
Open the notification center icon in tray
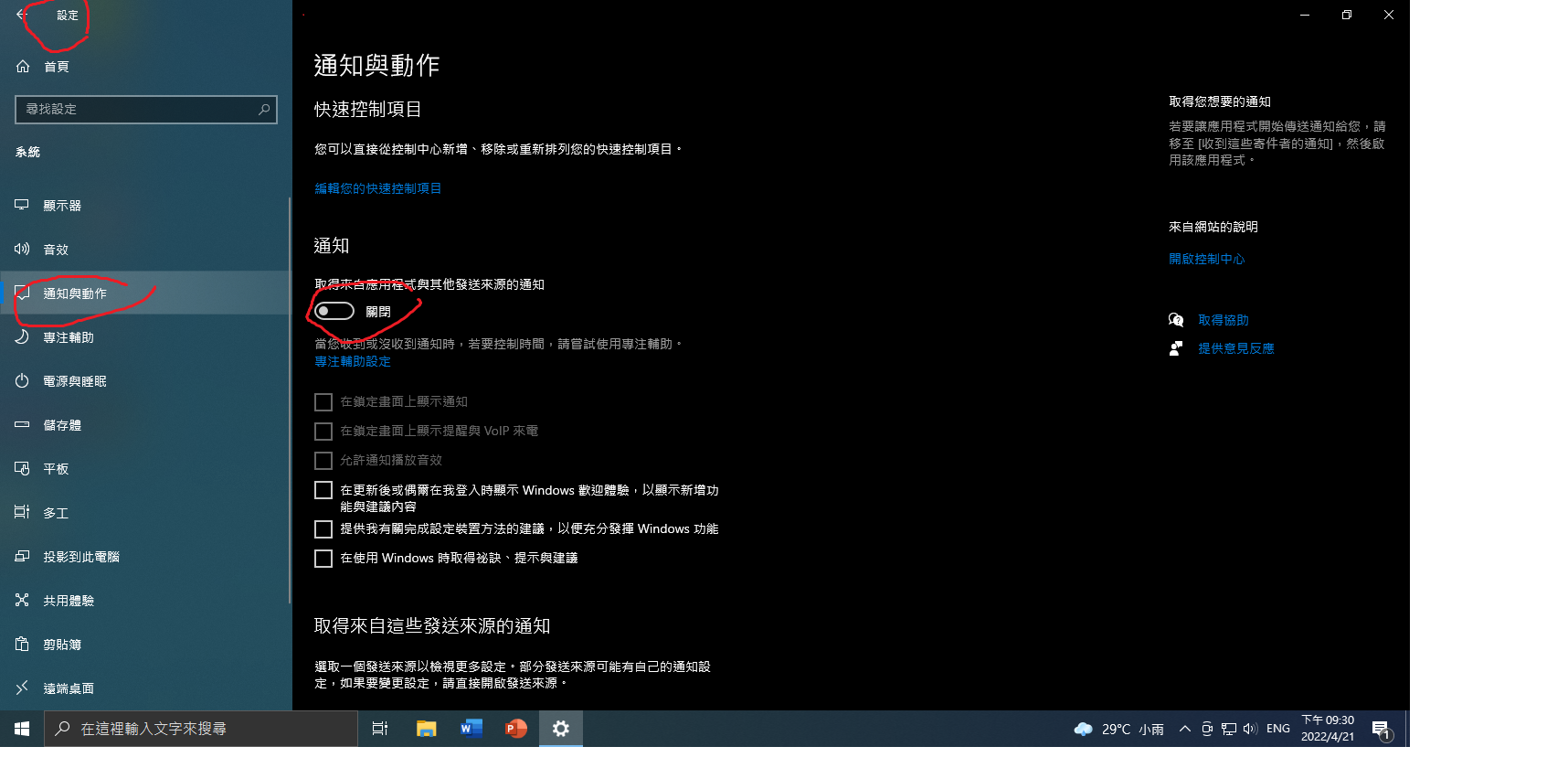(x=1381, y=729)
